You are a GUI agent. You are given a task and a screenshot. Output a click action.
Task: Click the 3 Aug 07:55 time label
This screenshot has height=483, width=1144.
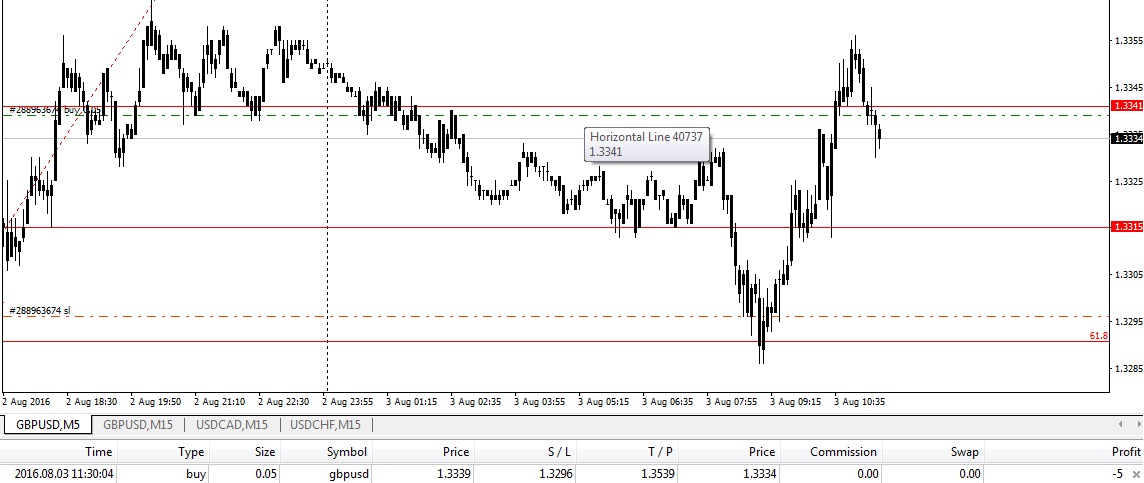tap(730, 401)
